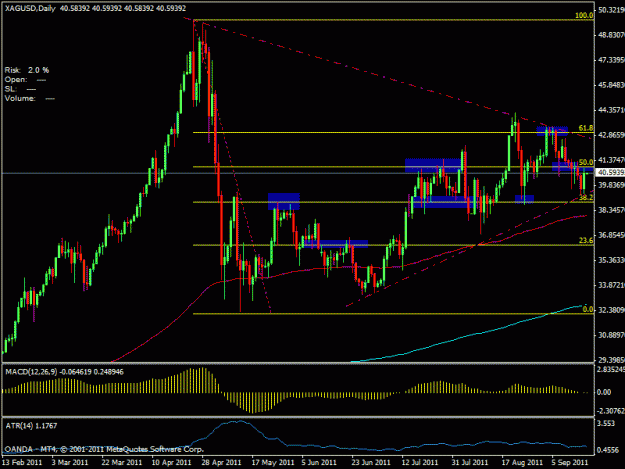The height and width of the screenshot is (469, 625).
Task: Click the cyan long-term moving average line
Action: 470,335
